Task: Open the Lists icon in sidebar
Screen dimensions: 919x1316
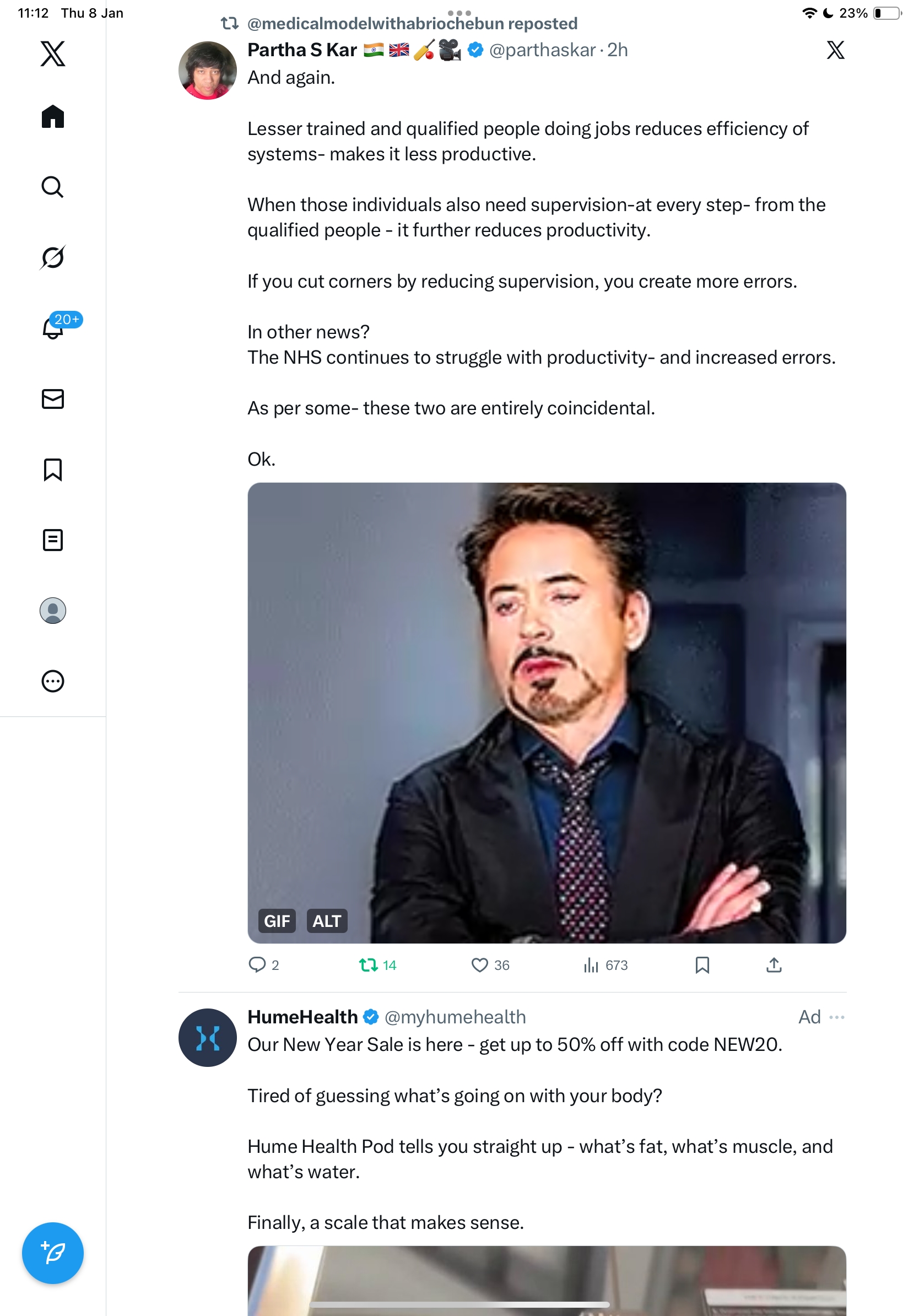Action: [53, 540]
